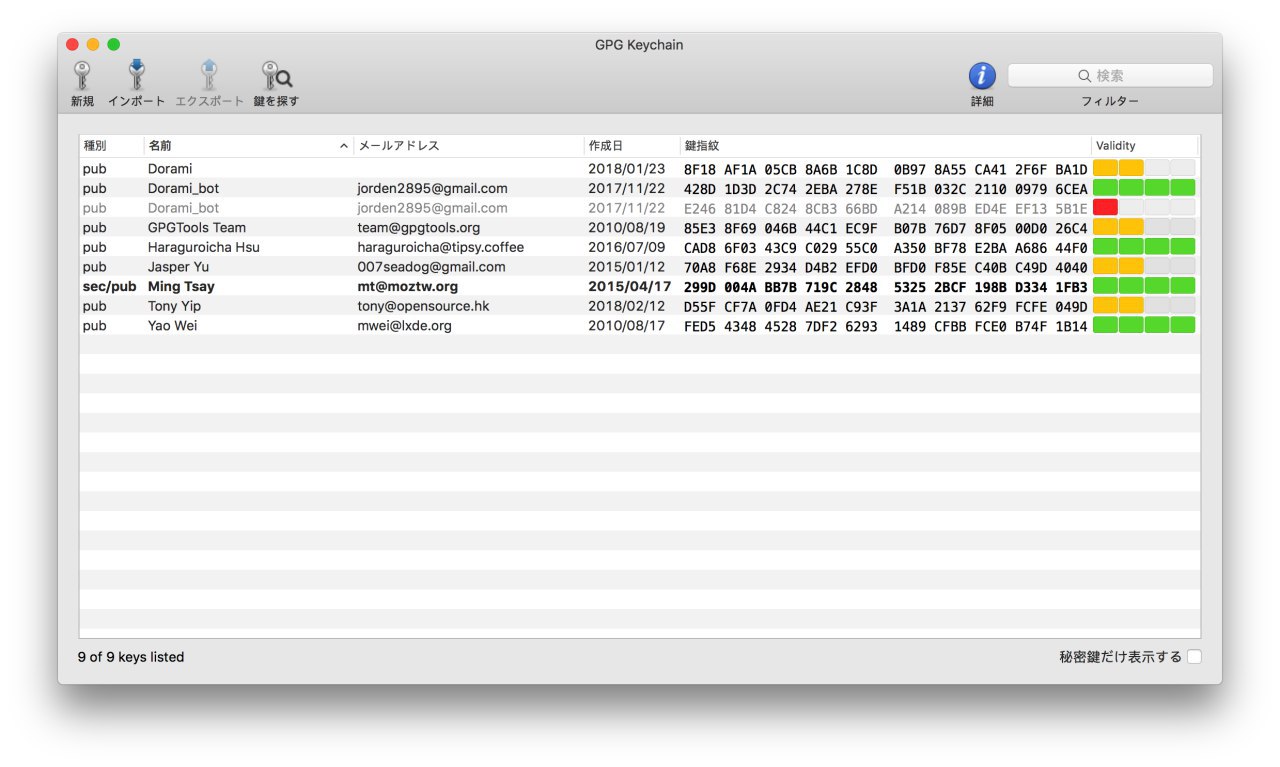Screen dimensions: 1280x767
Task: Show key details with 詳細 info icon
Action: [x=982, y=76]
